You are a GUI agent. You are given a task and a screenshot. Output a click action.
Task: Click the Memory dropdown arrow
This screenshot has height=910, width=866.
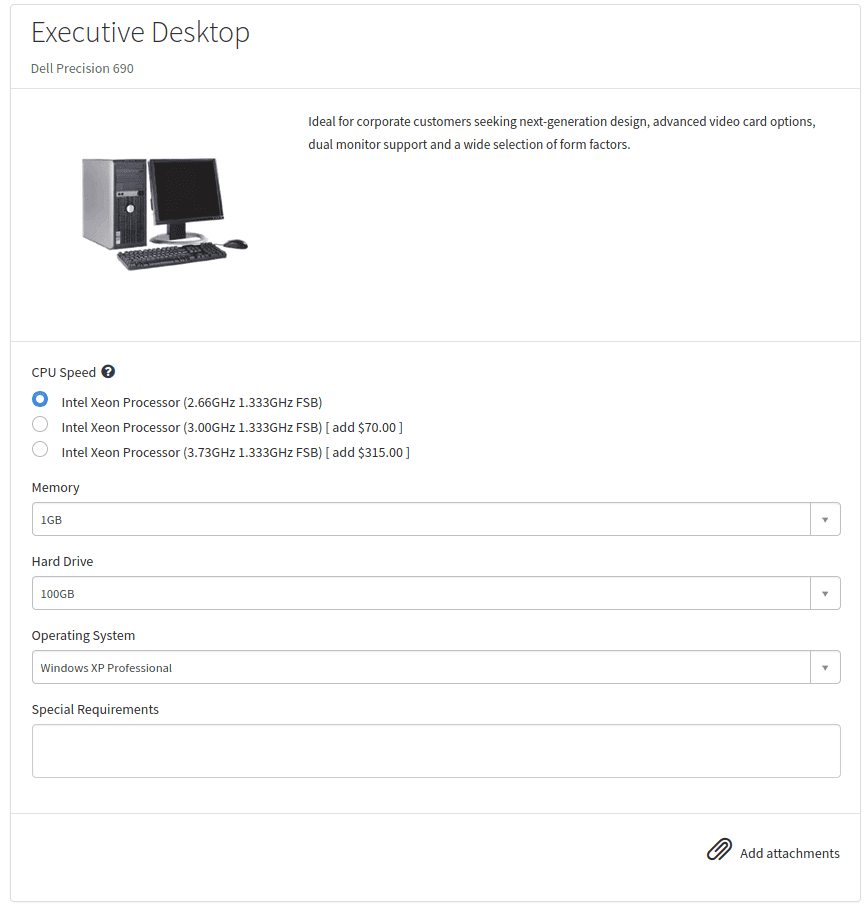[825, 519]
